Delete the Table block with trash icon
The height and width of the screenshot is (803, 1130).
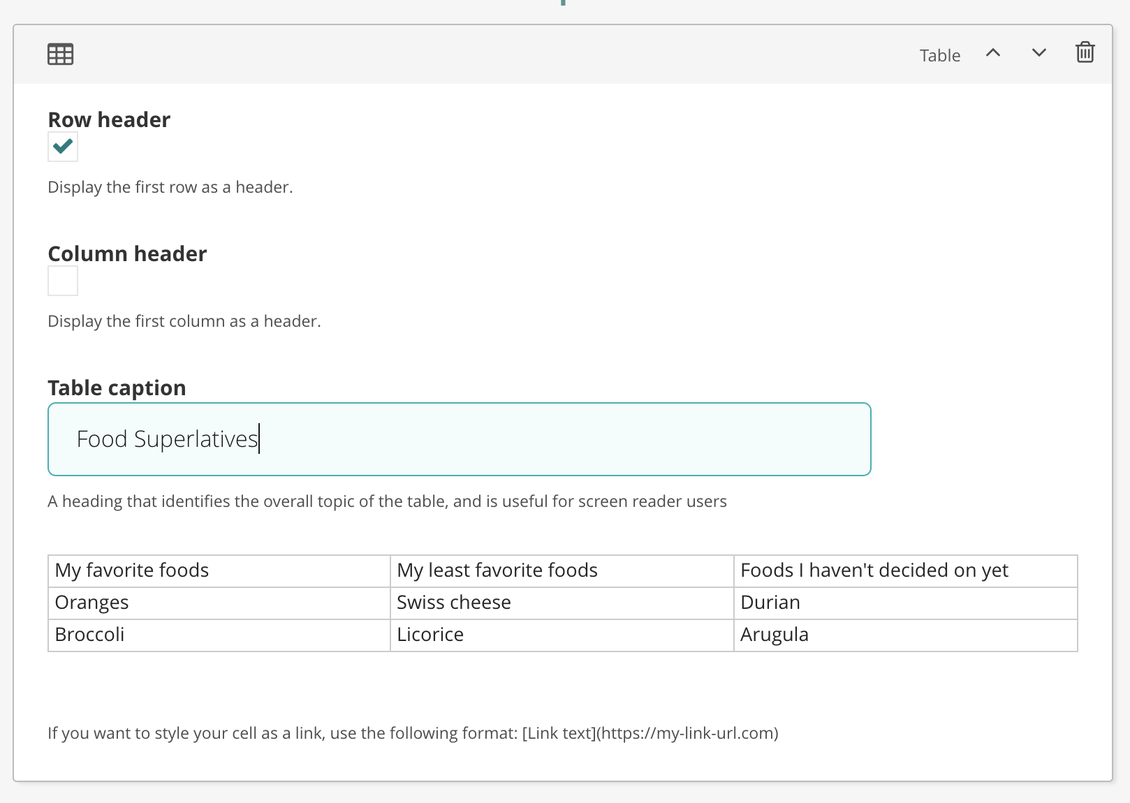1085,53
